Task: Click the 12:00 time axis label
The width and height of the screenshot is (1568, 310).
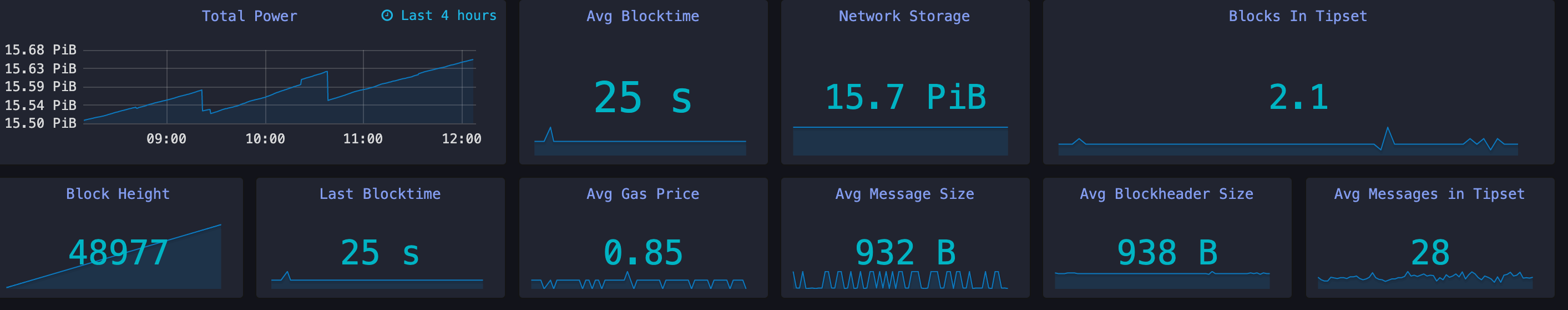Action: click(462, 139)
